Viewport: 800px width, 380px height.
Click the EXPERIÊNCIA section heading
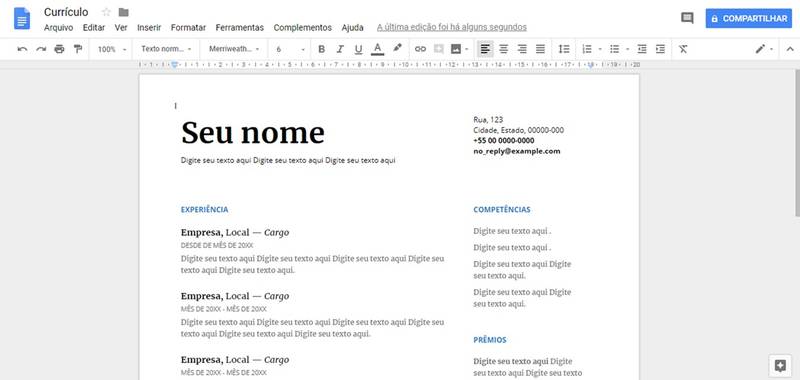(205, 210)
